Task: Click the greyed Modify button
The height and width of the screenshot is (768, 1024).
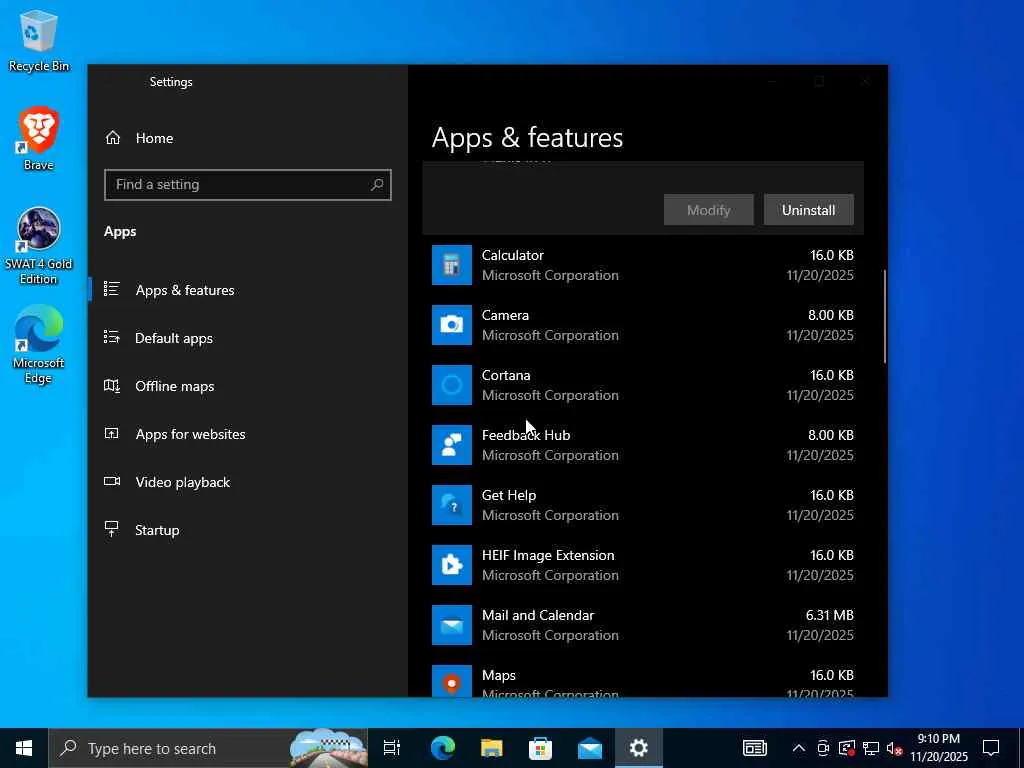Action: point(709,210)
